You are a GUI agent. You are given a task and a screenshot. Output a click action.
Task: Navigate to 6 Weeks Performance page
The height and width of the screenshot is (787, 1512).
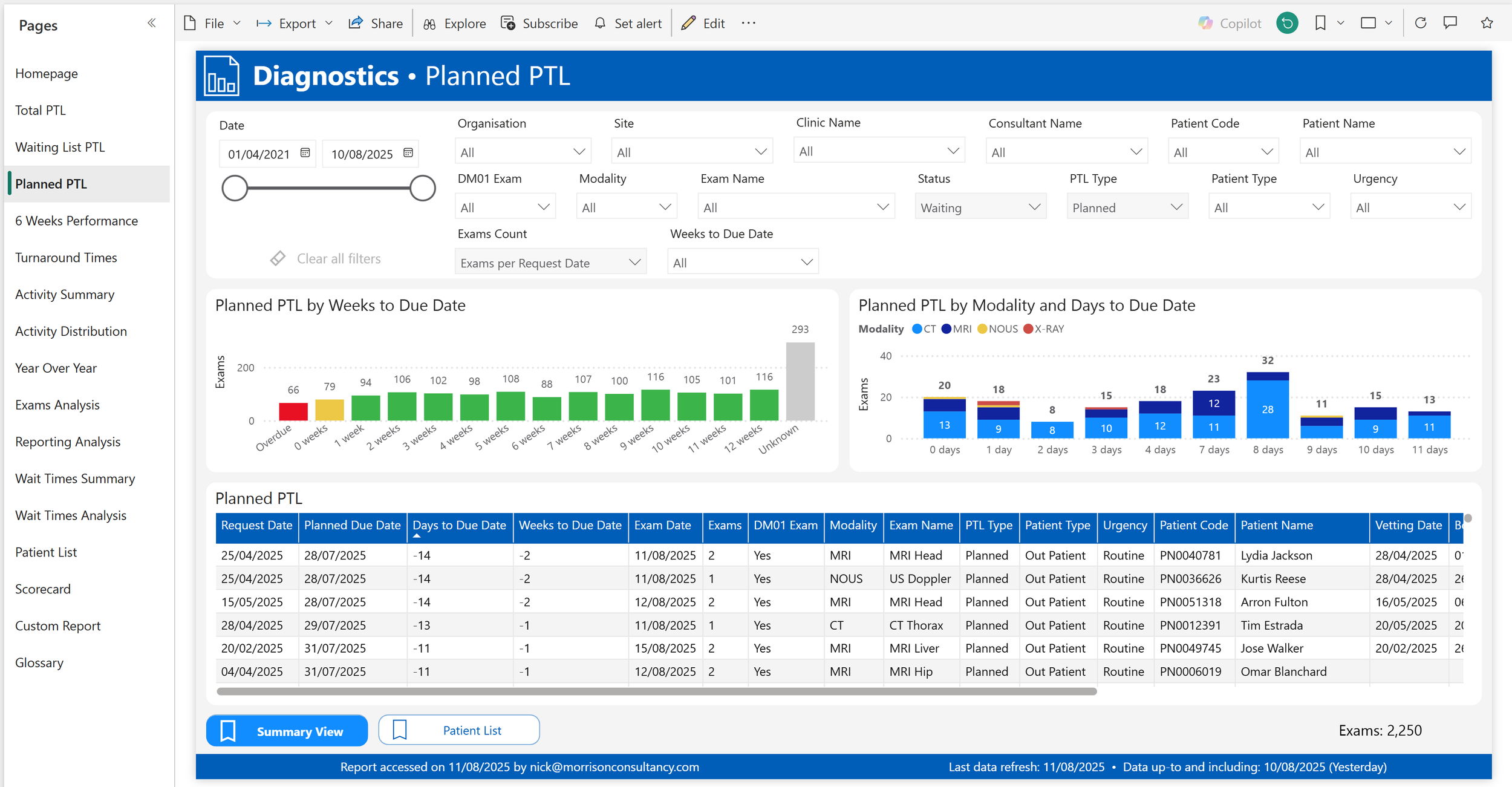[x=76, y=221]
